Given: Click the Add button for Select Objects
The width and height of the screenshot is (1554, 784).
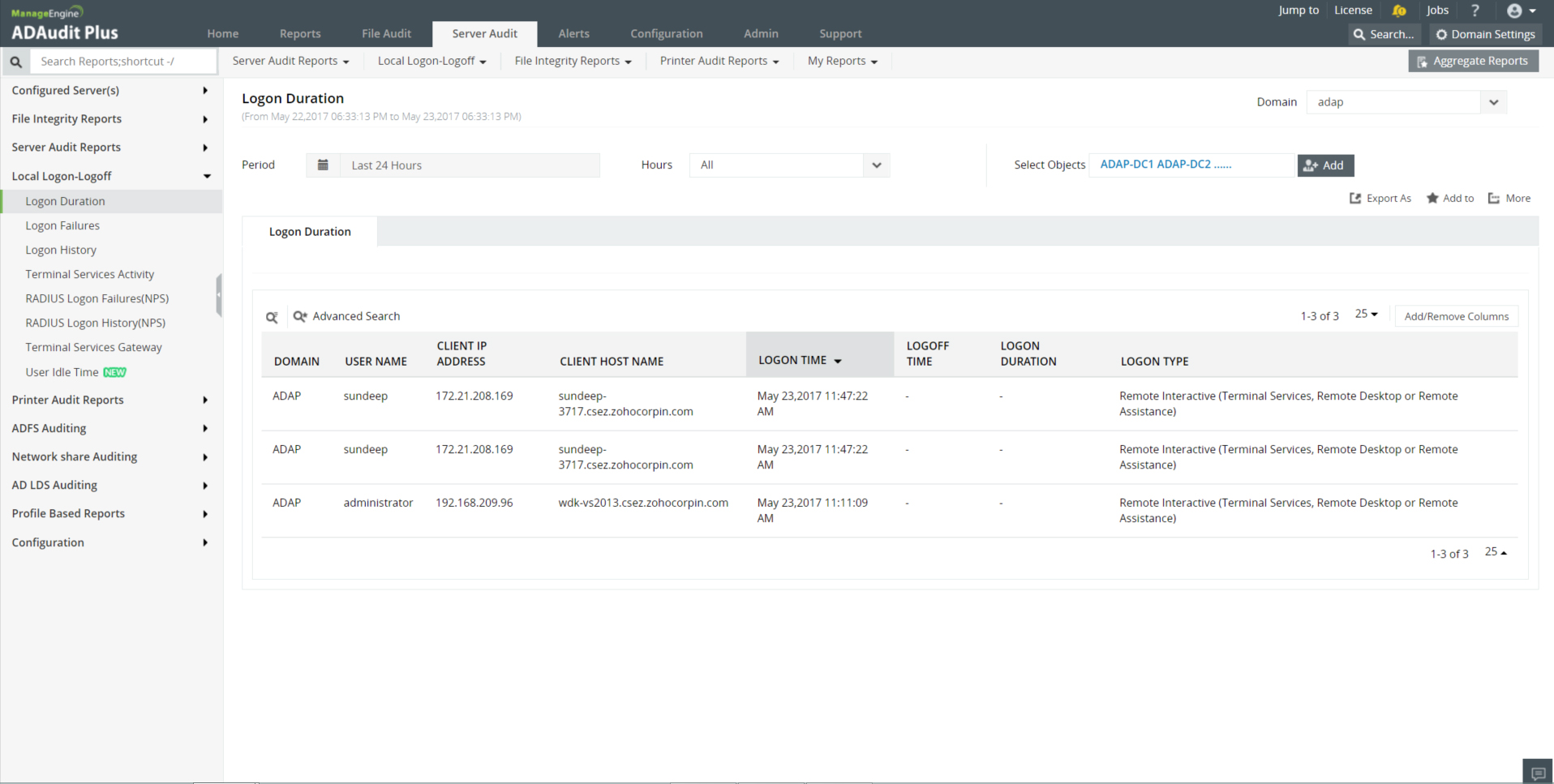Looking at the screenshot, I should pyautogui.click(x=1325, y=165).
